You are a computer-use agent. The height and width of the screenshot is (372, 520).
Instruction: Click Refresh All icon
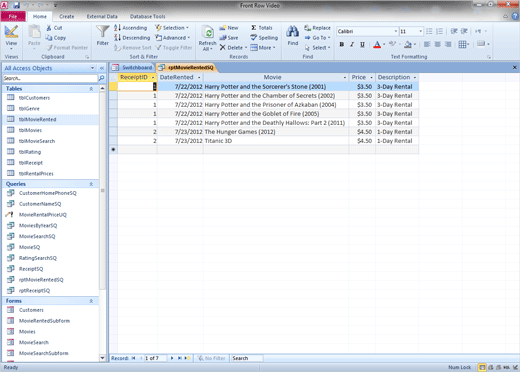(207, 33)
